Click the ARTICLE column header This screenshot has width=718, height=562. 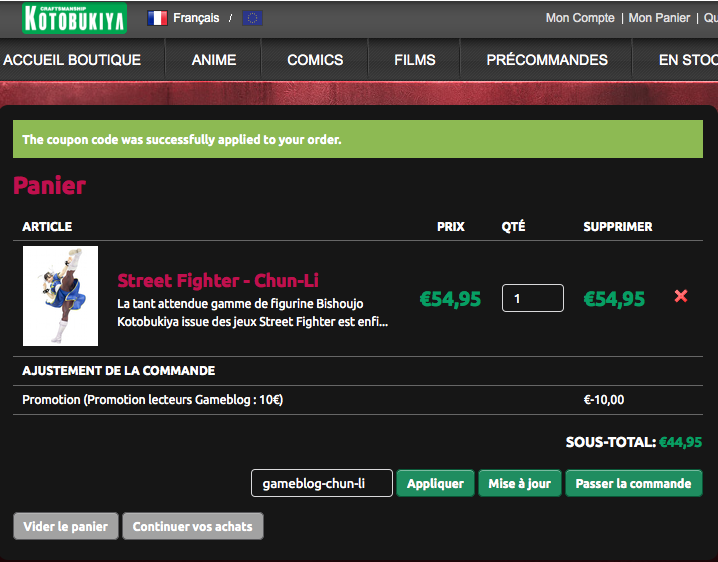point(47,227)
